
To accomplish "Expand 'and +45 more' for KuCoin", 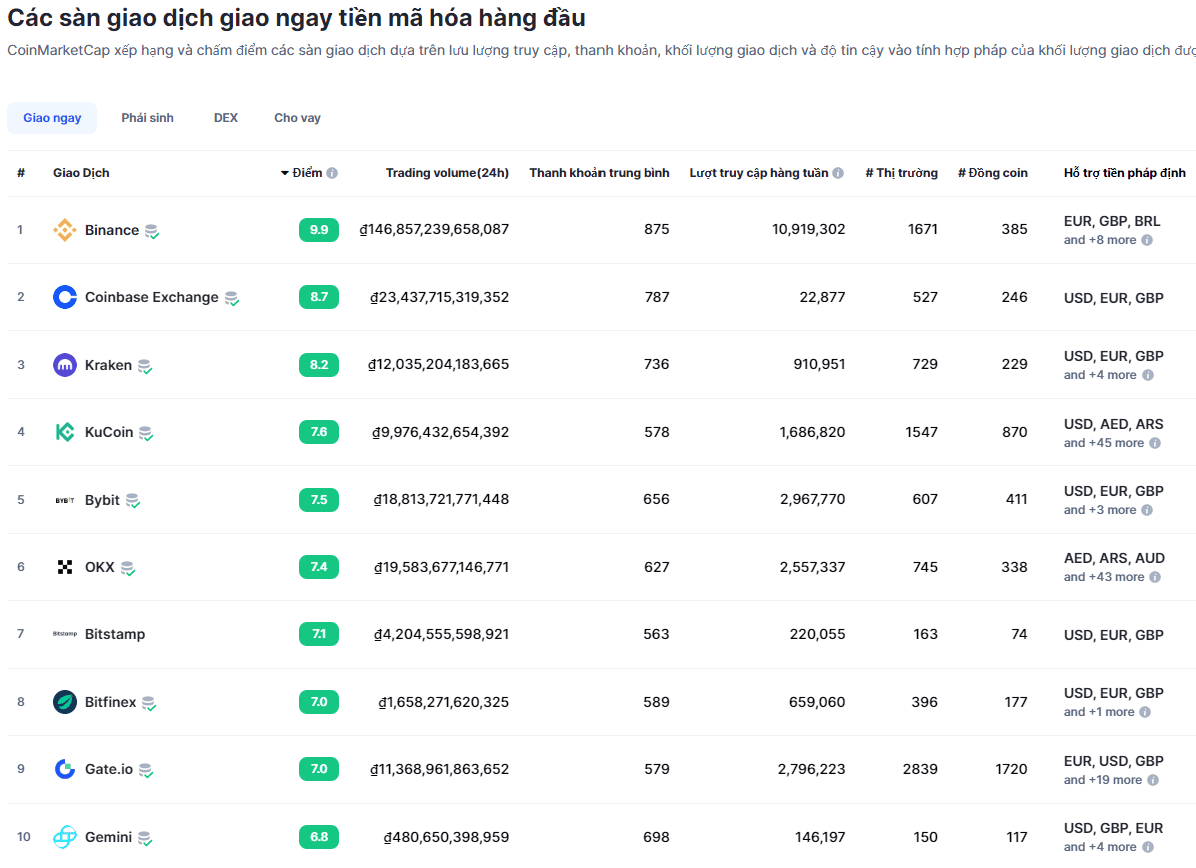I will click(1104, 443).
